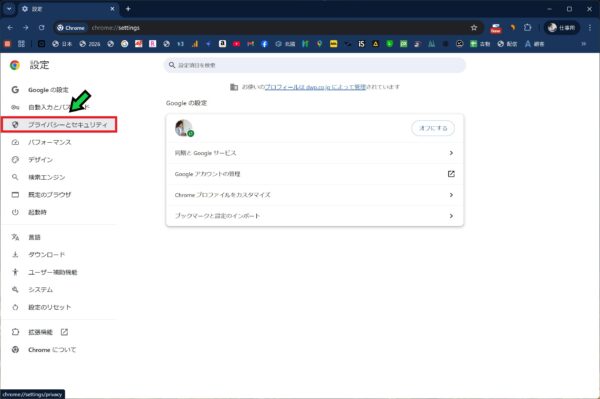
Task: Open the tab search dropdown arrow
Action: point(9,9)
